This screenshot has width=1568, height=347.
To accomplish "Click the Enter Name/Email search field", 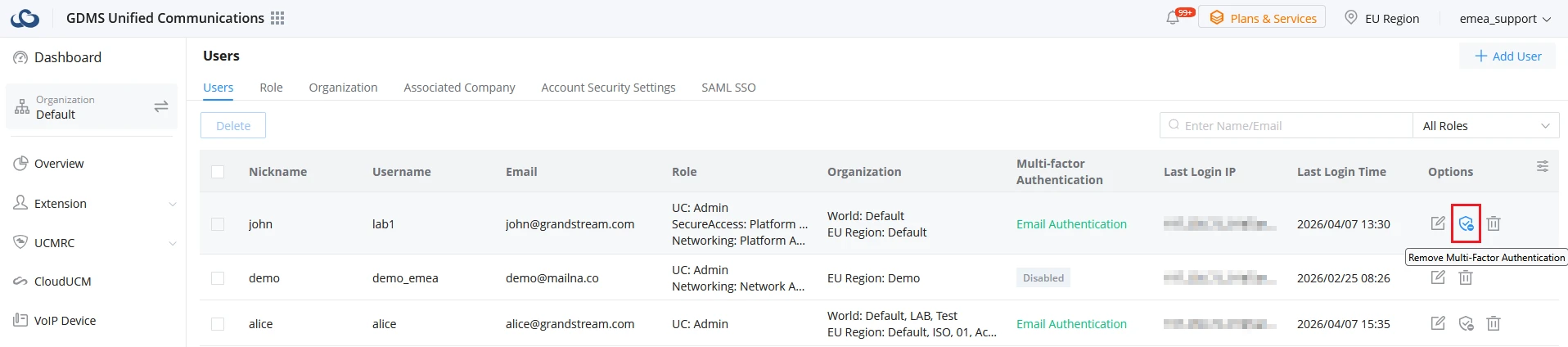I will (x=1286, y=125).
